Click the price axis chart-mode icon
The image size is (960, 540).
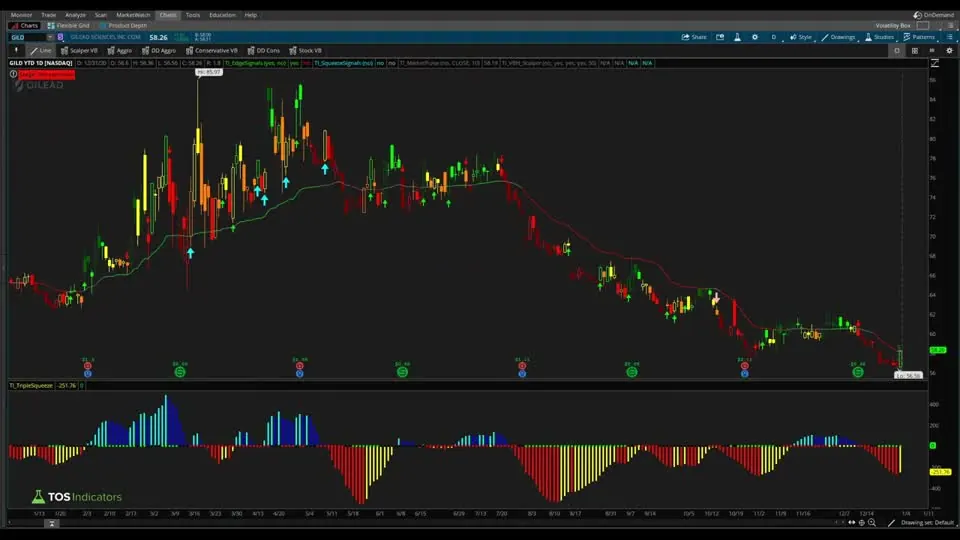[x=935, y=63]
